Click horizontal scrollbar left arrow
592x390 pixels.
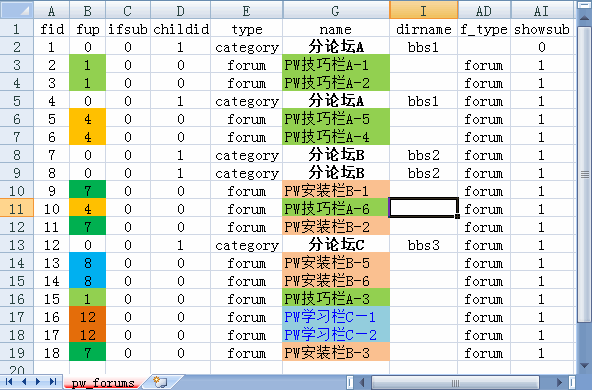(362, 382)
